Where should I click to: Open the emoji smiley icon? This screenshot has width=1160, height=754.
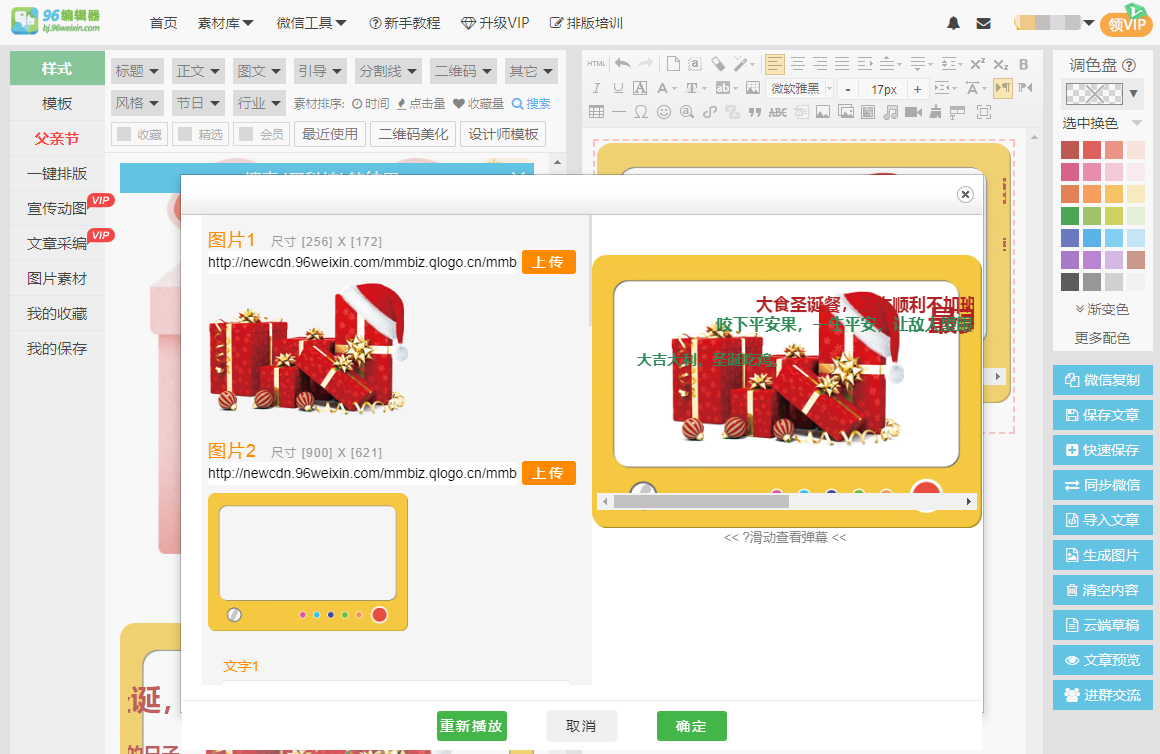tap(663, 112)
